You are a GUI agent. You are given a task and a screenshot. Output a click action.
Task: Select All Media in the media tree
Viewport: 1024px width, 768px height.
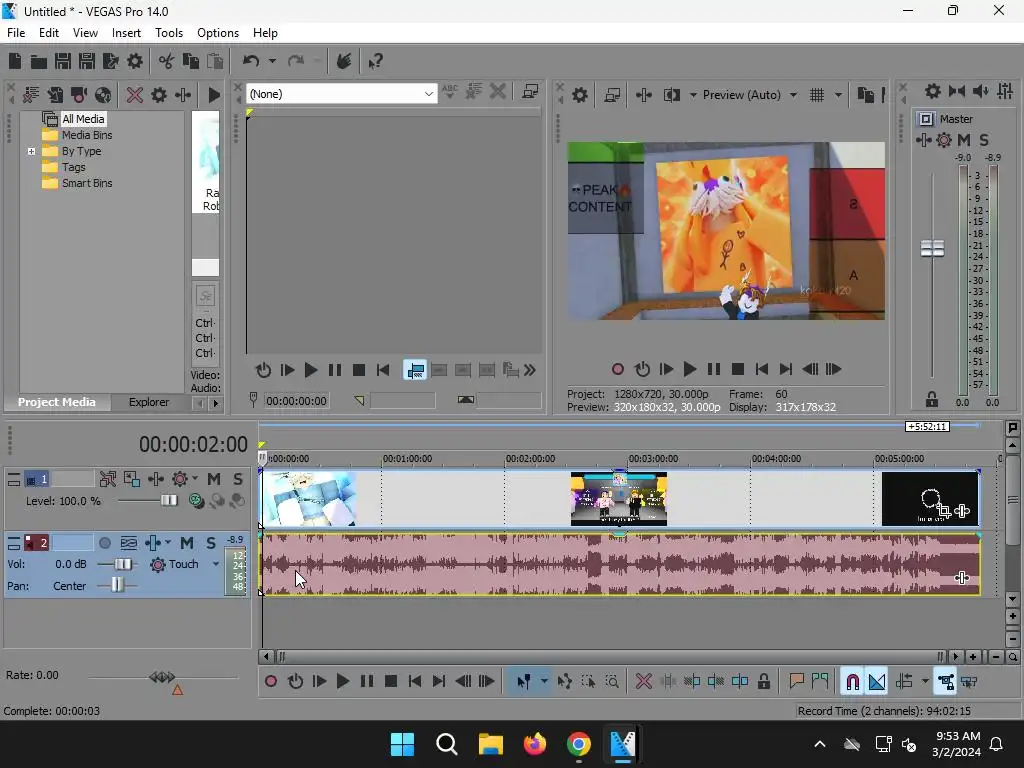point(83,119)
